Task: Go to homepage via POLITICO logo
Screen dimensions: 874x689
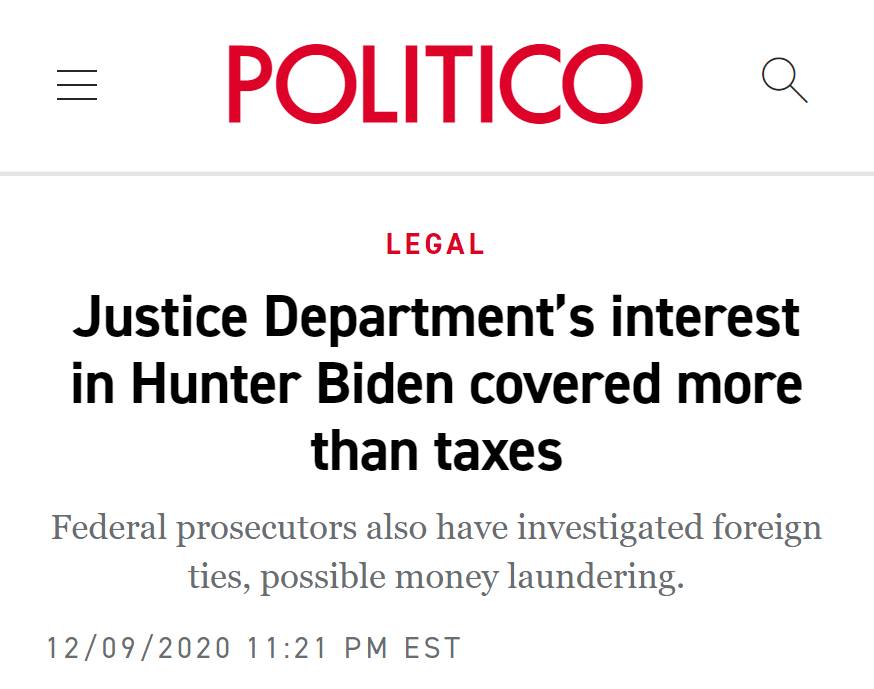Action: (x=435, y=84)
